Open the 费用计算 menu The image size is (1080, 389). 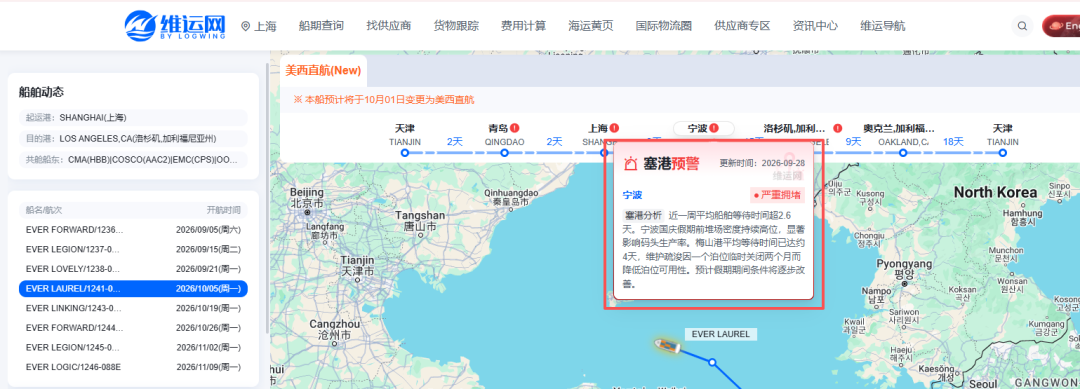pos(523,26)
